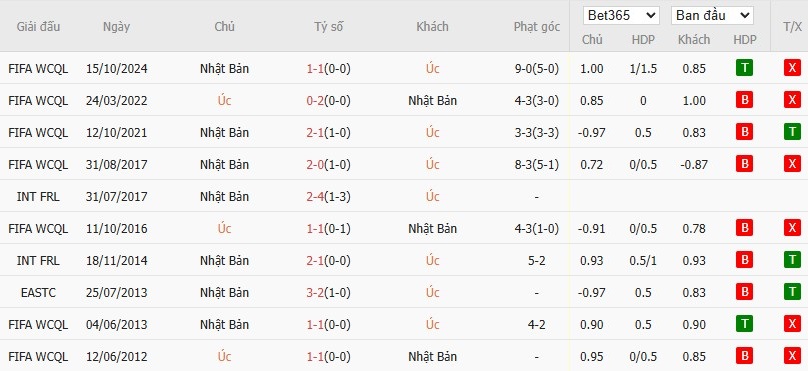This screenshot has width=808, height=371.
Task: Click green T T/X badge for 18/11/2014 match
Action: coord(792,260)
